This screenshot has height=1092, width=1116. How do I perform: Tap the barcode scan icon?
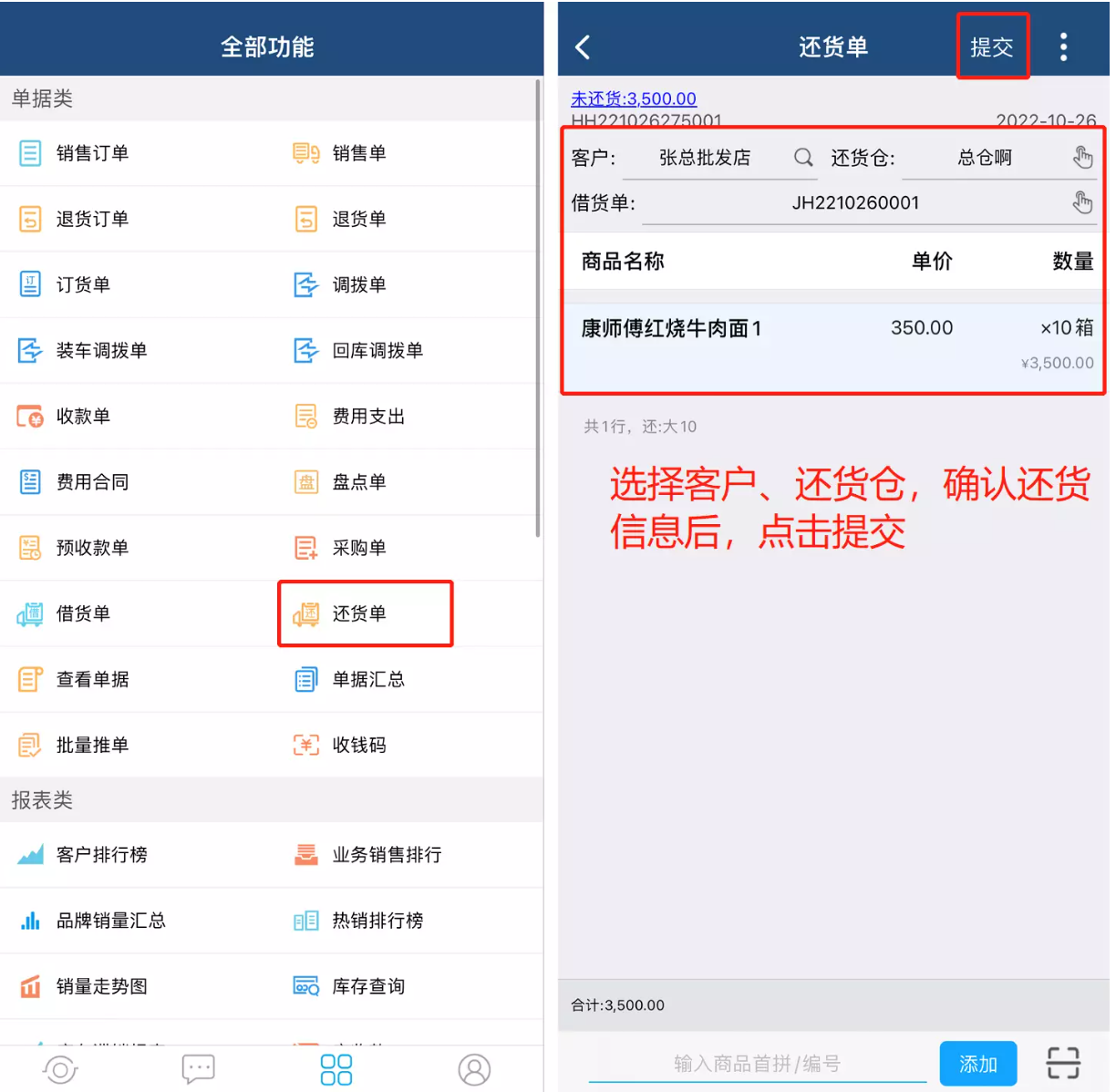1063,1063
